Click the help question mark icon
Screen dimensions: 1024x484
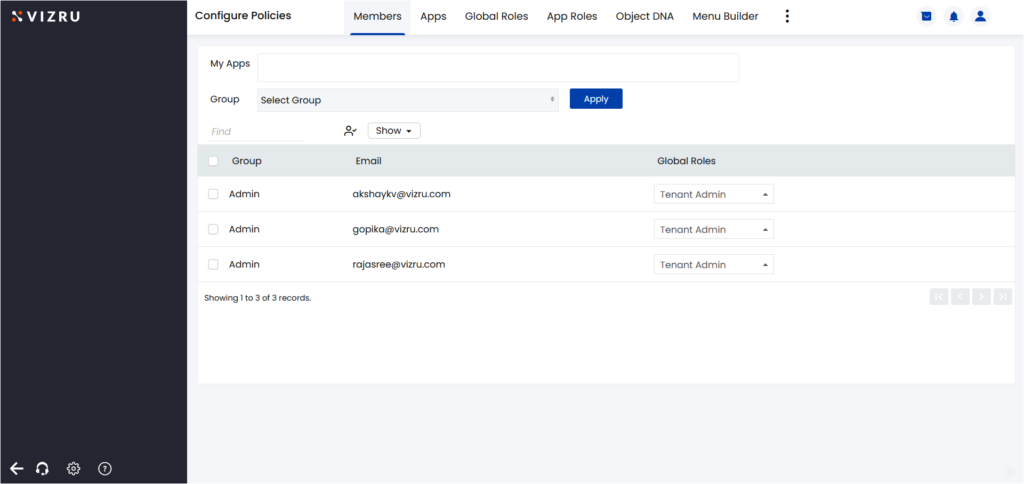[105, 468]
